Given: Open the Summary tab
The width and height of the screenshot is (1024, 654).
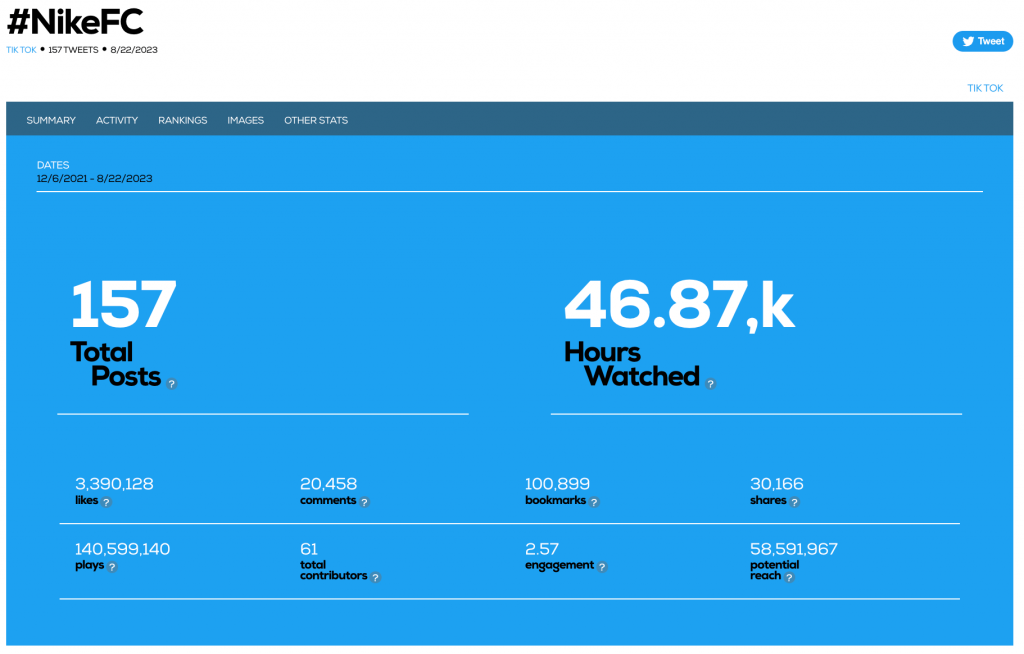Looking at the screenshot, I should coord(51,120).
